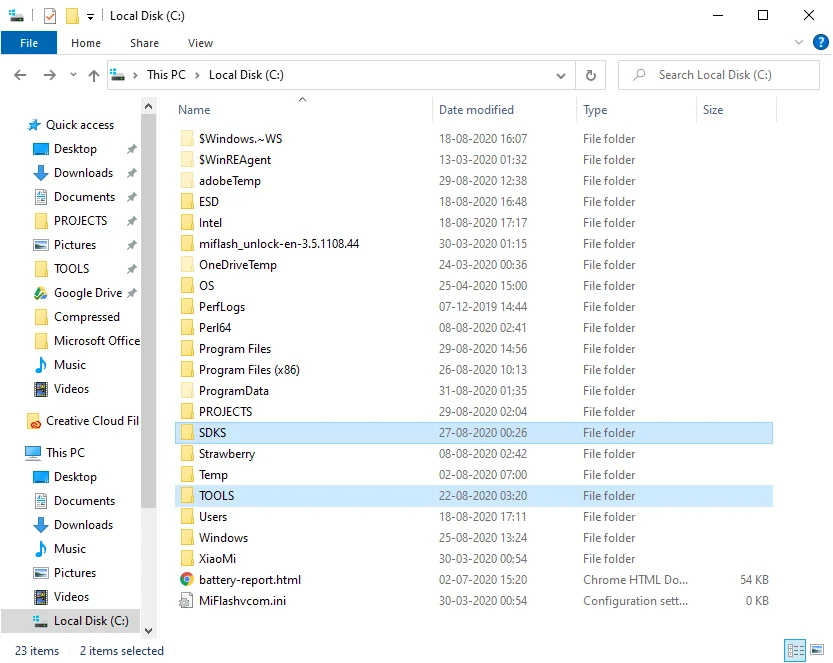Image resolution: width=833 pixels, height=663 pixels.
Task: Click the Search Local Disk (C:) field
Action: (x=719, y=75)
